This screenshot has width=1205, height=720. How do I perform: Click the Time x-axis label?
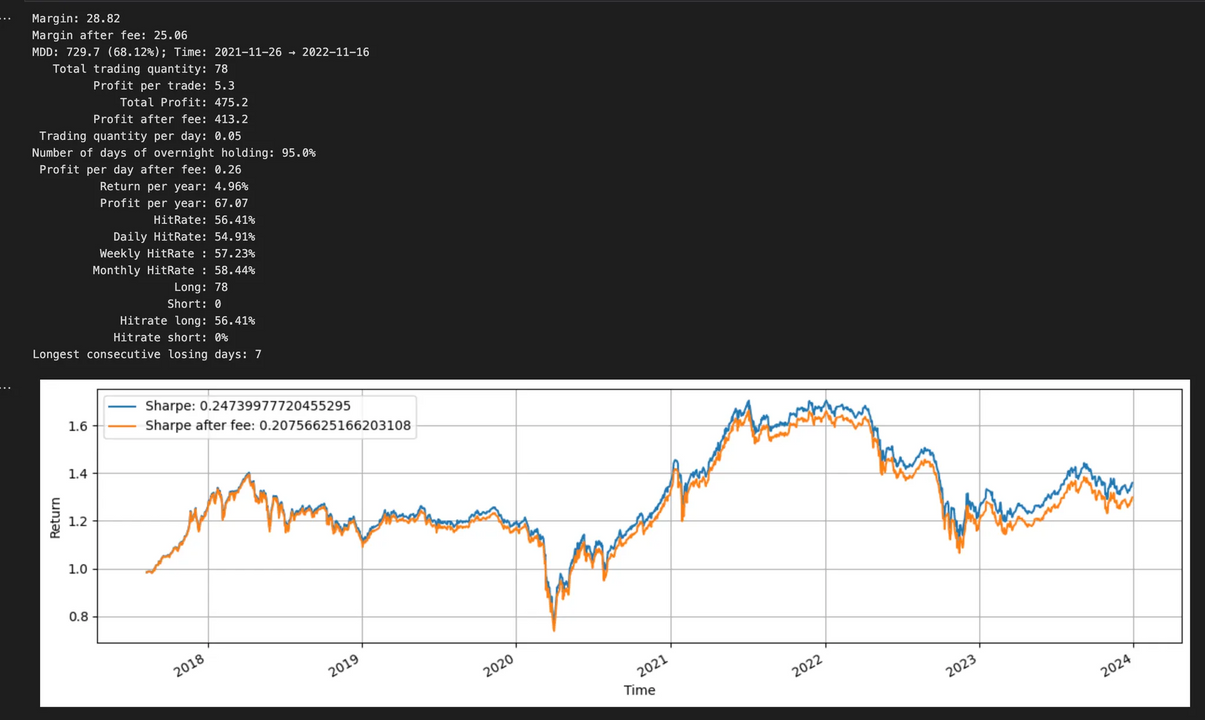click(639, 690)
